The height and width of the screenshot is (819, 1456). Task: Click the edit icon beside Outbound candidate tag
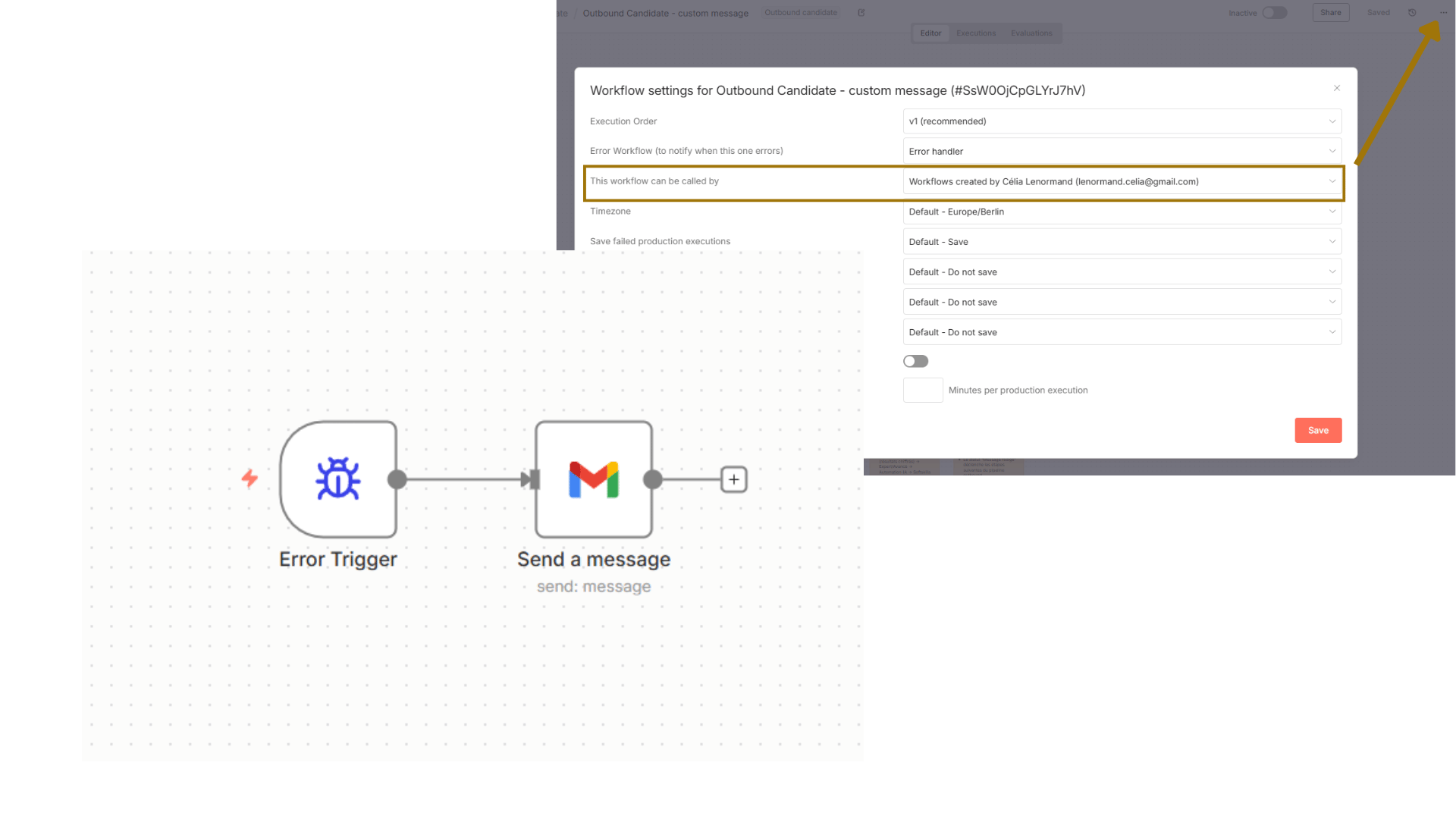pos(861,13)
